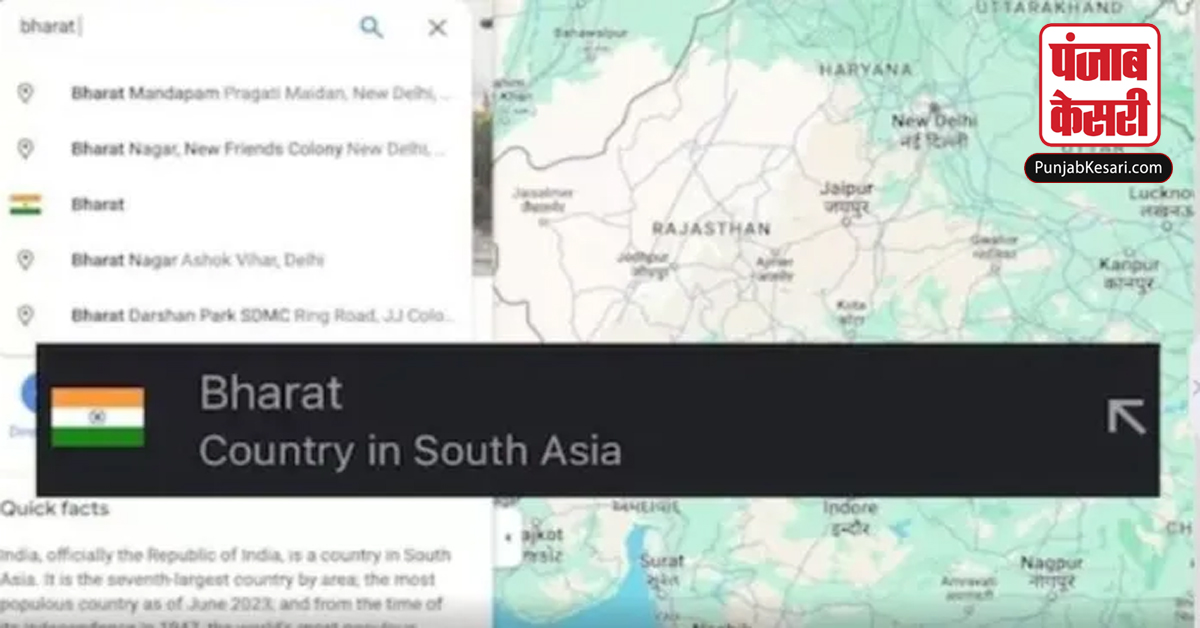Image resolution: width=1200 pixels, height=628 pixels.
Task: Click the search magnifier icon
Action: point(371,28)
